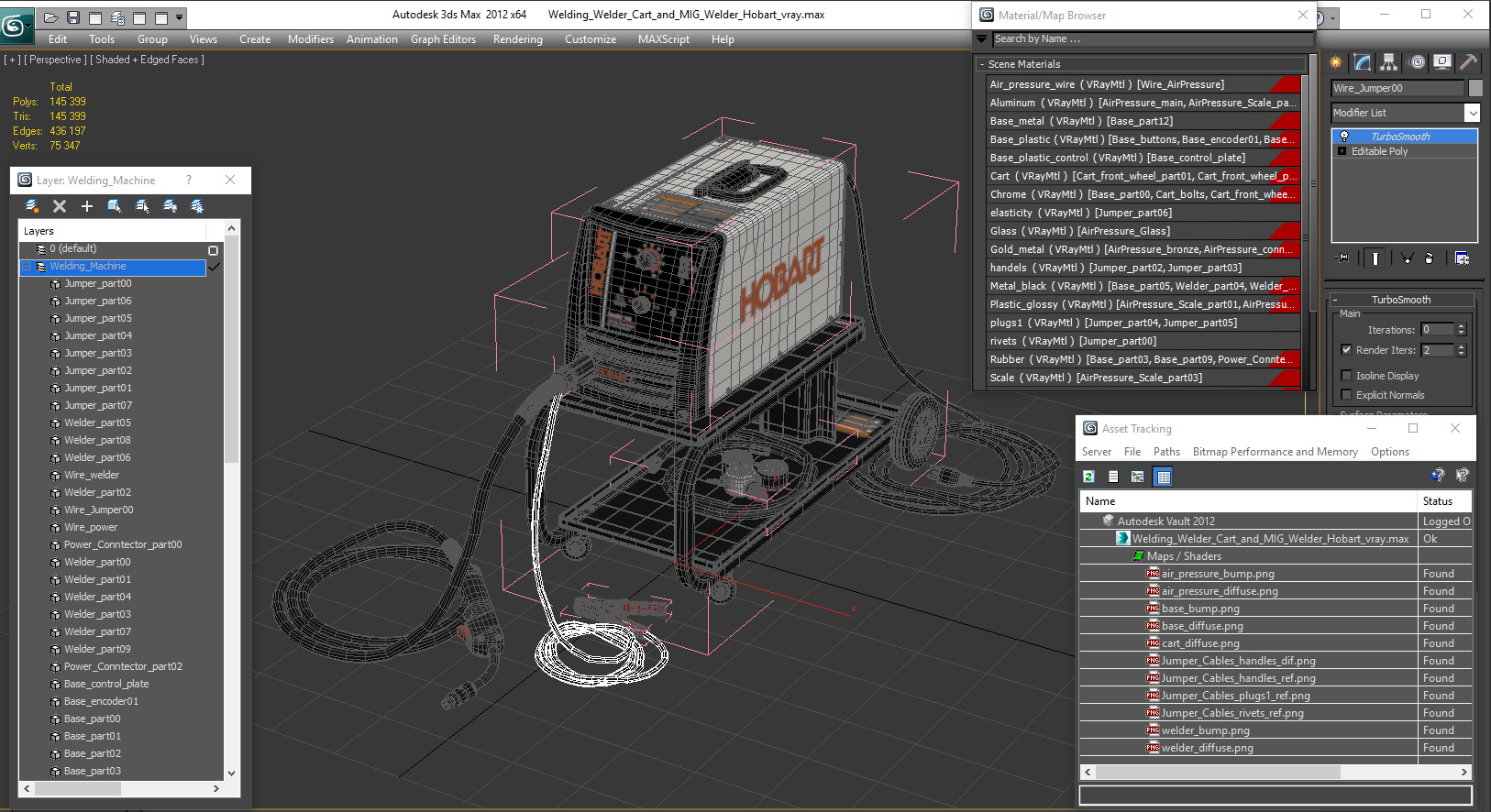1491x812 pixels.
Task: Click Hide/Unhide All Layers icon
Action: pos(170,206)
